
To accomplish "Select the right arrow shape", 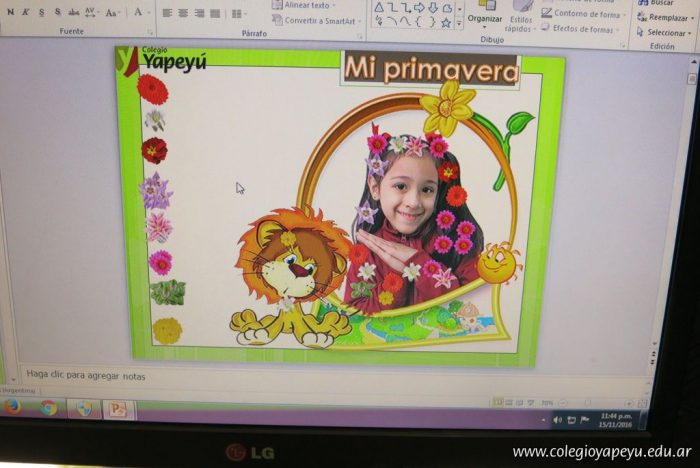I will [x=420, y=8].
